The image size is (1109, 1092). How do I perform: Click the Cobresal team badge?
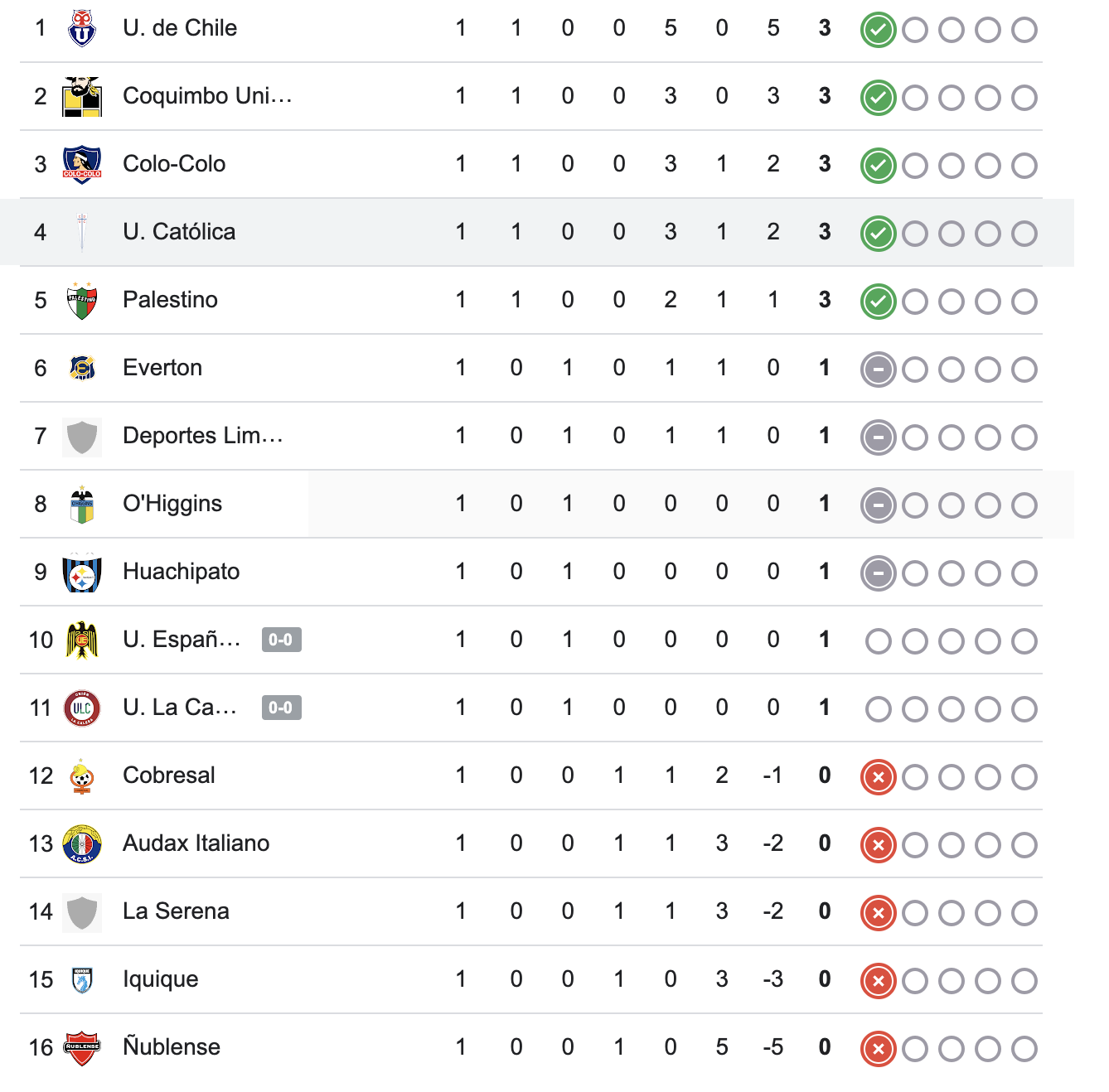click(x=81, y=775)
